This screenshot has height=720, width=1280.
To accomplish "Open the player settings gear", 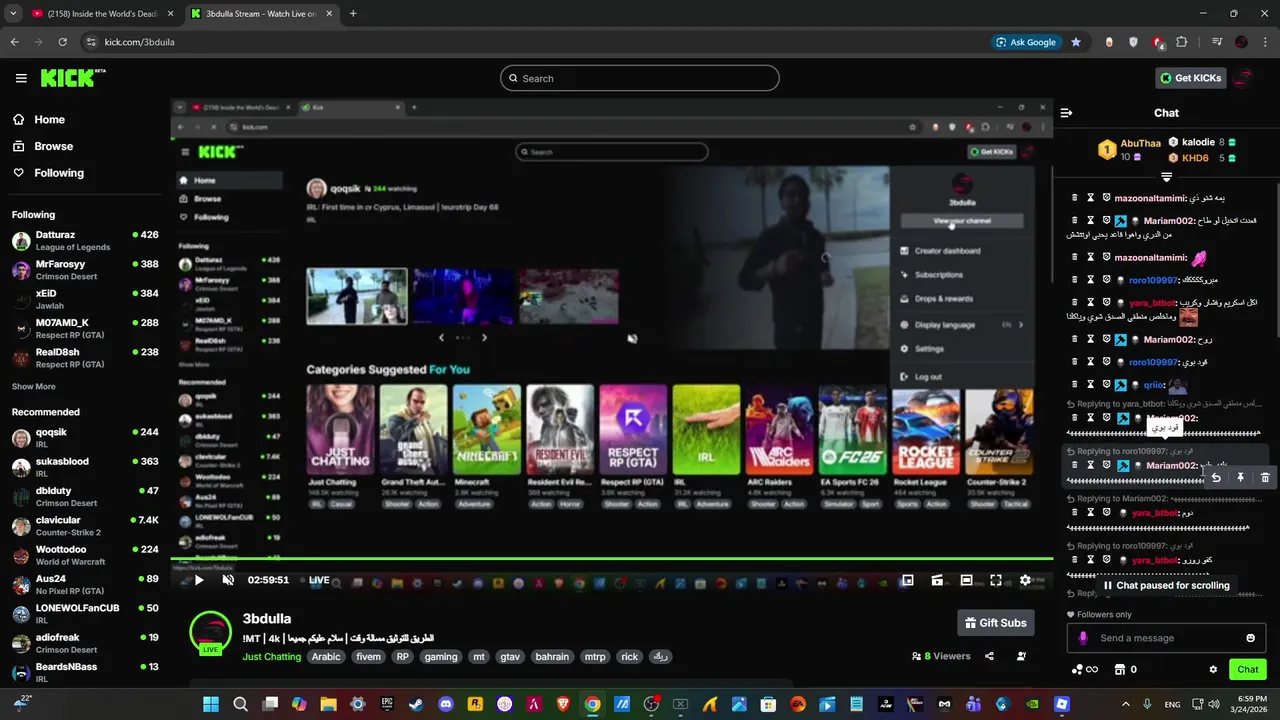I will (1025, 580).
